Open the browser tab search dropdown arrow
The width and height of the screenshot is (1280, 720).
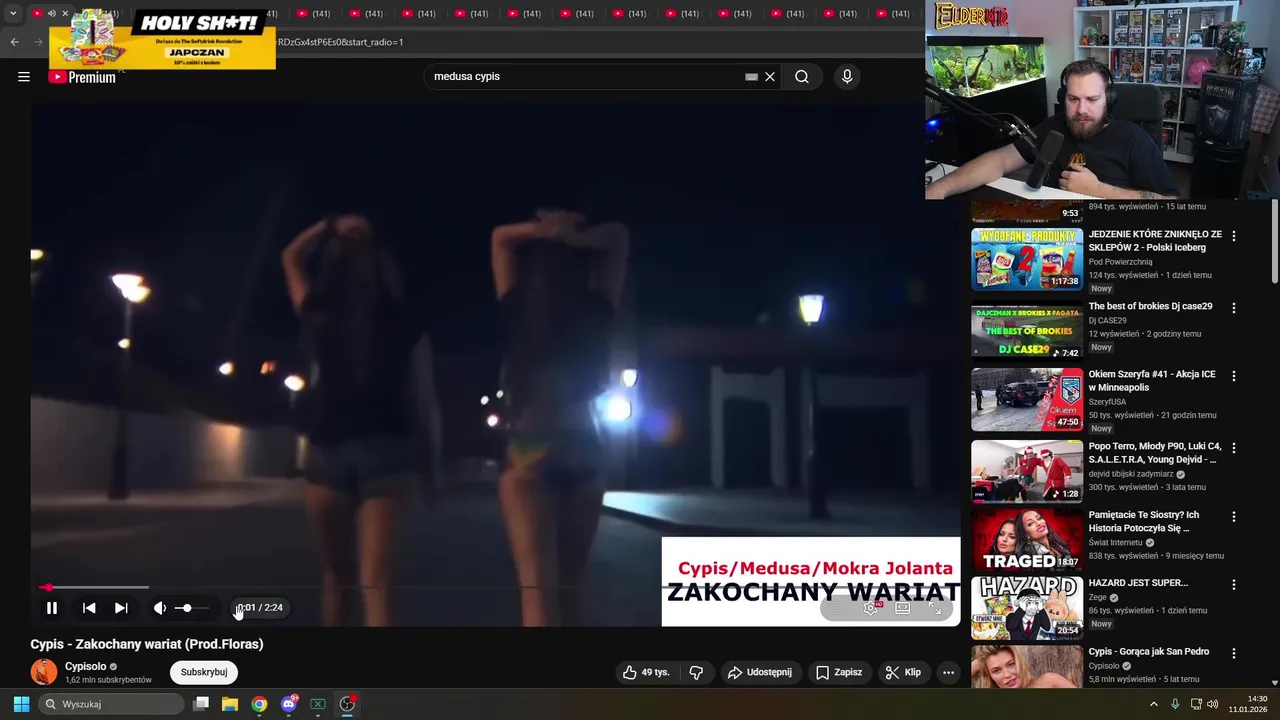(13, 13)
